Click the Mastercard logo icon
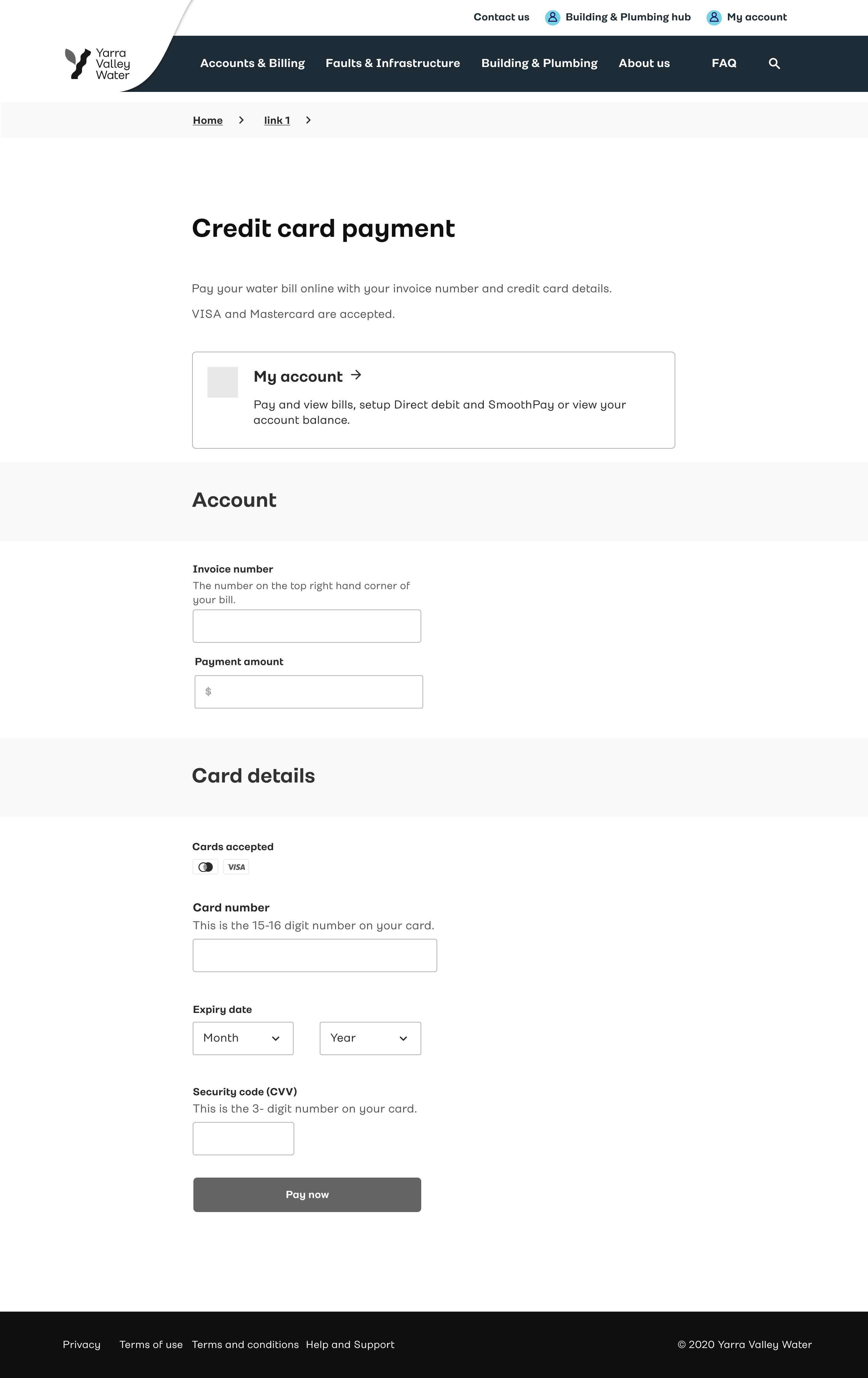The height and width of the screenshot is (1378, 868). point(206,867)
